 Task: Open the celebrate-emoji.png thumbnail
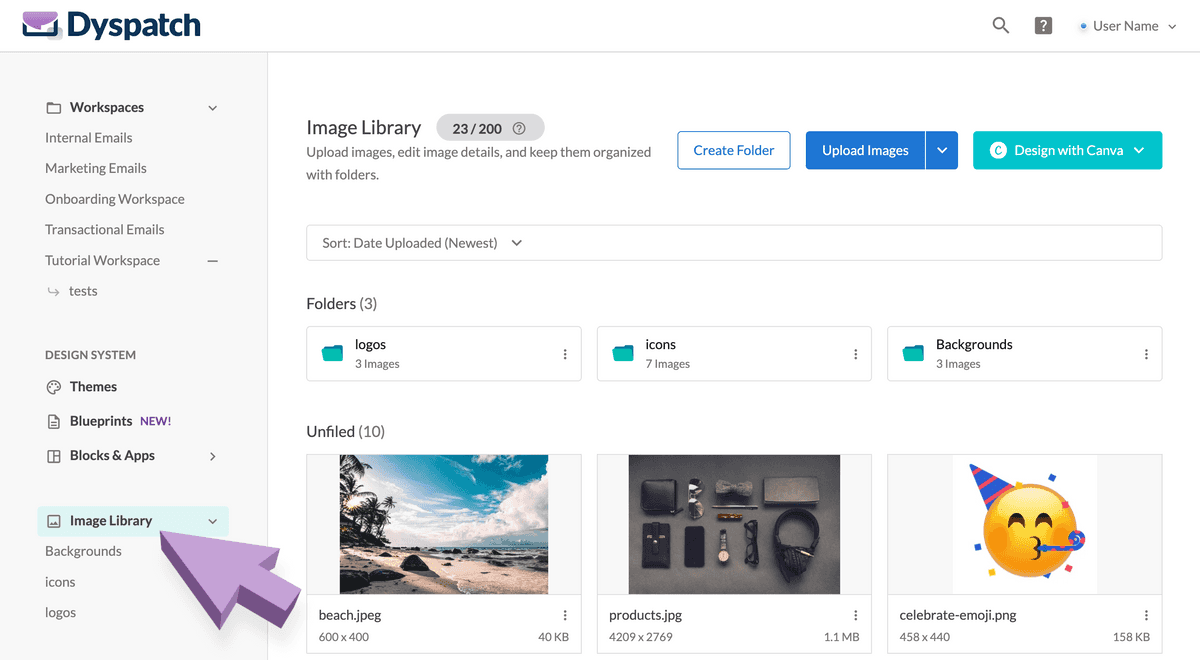click(x=1024, y=524)
